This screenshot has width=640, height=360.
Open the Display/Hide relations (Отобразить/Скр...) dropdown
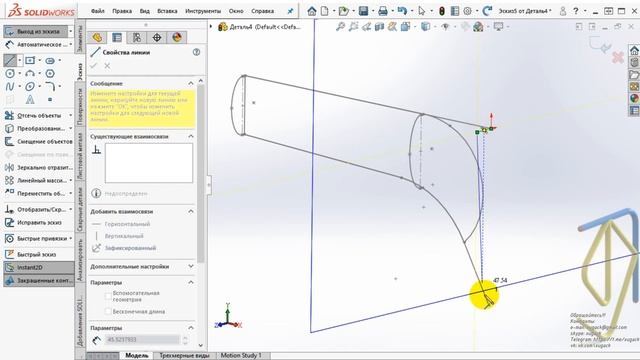[x=70, y=209]
